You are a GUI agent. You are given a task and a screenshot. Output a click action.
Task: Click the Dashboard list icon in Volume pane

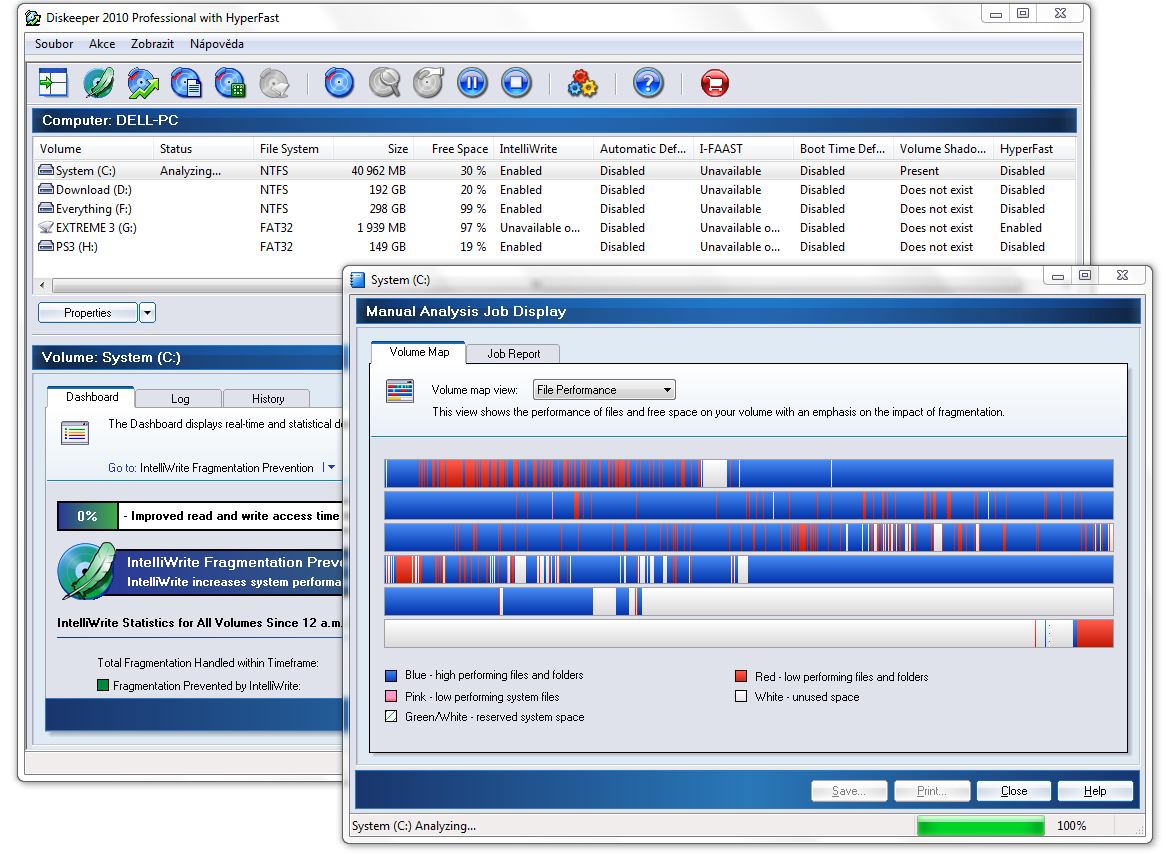pos(75,432)
